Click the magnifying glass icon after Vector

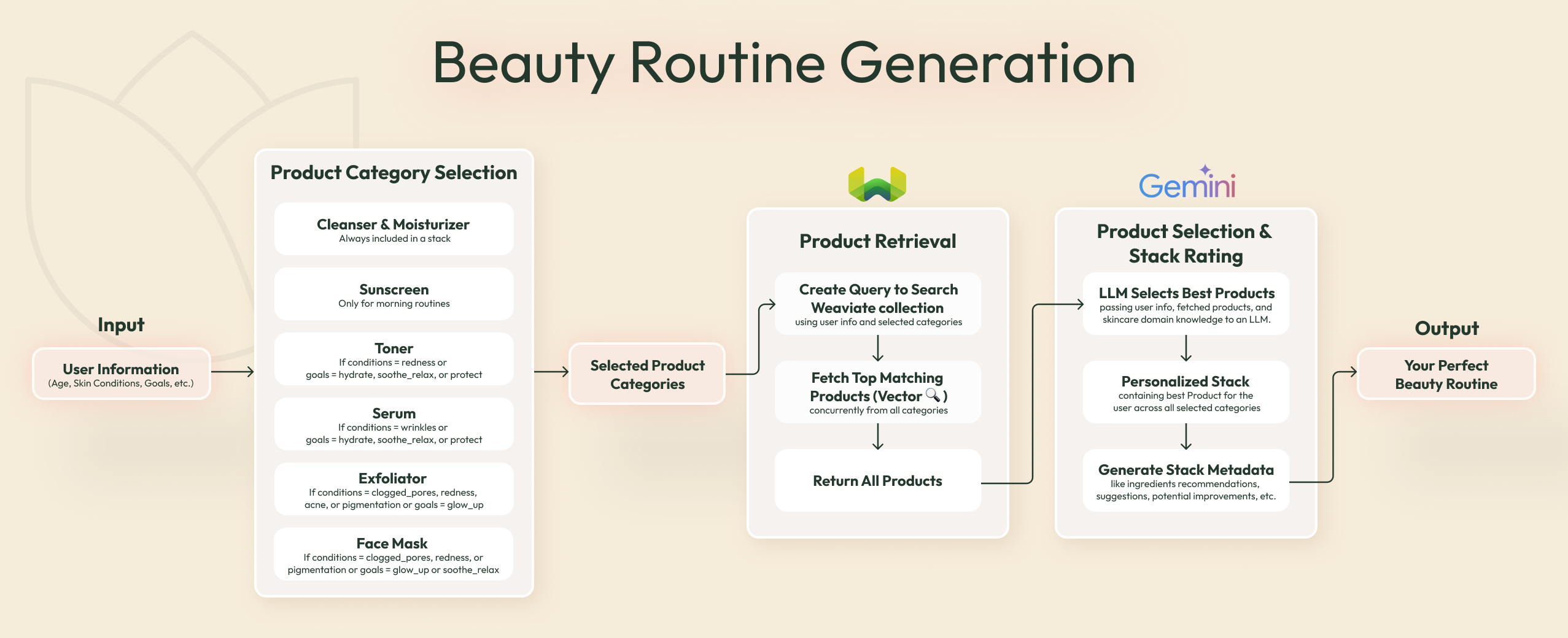point(933,395)
